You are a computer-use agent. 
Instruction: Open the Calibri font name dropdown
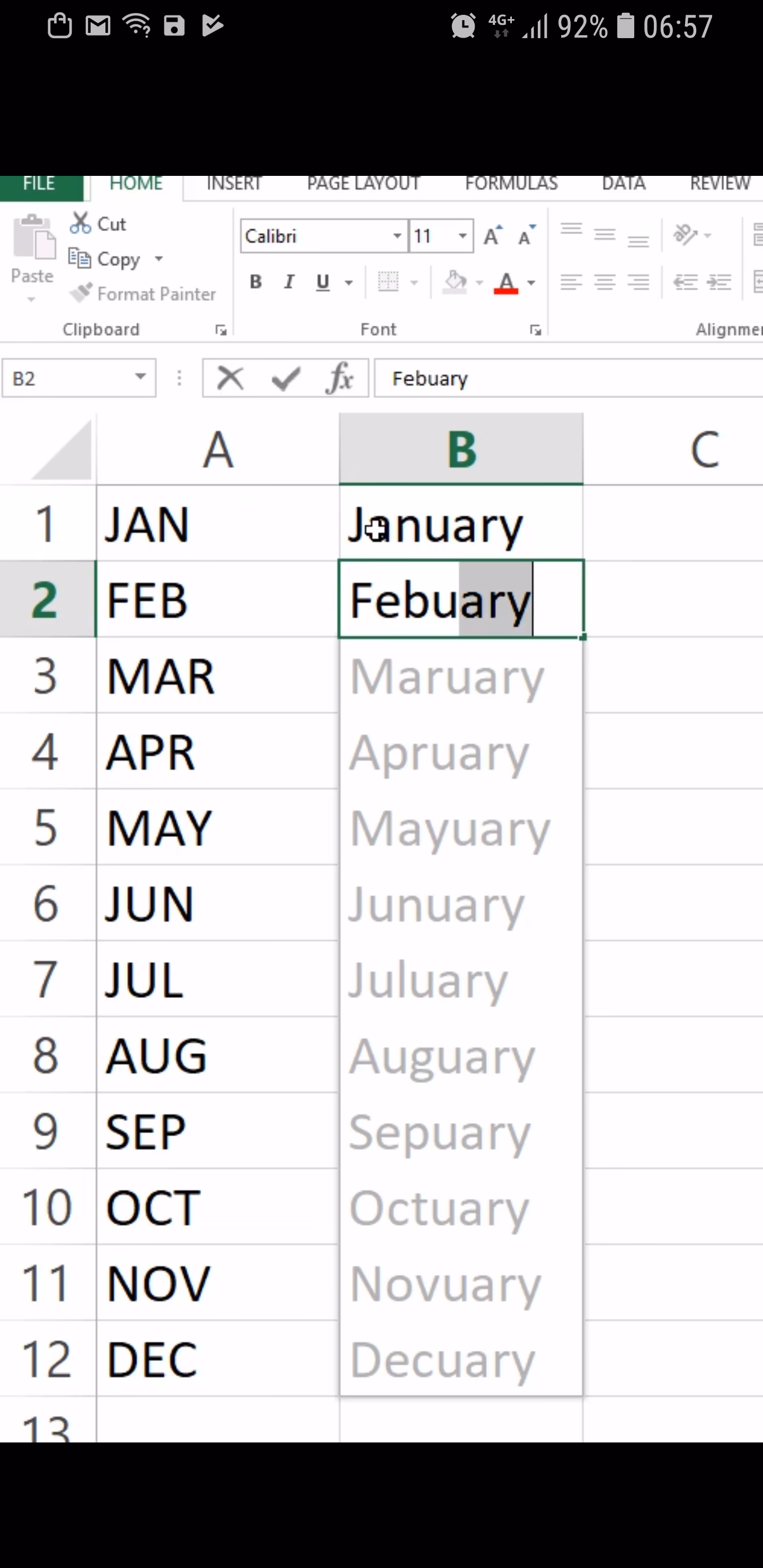397,236
